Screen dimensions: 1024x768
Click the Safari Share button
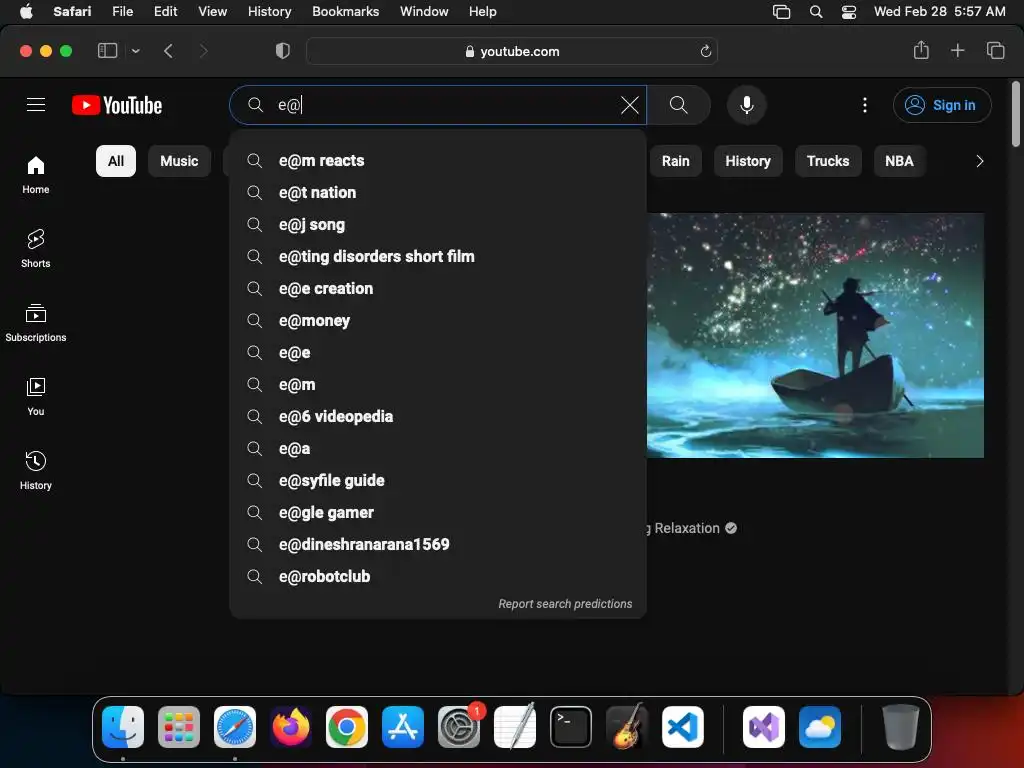pos(921,50)
